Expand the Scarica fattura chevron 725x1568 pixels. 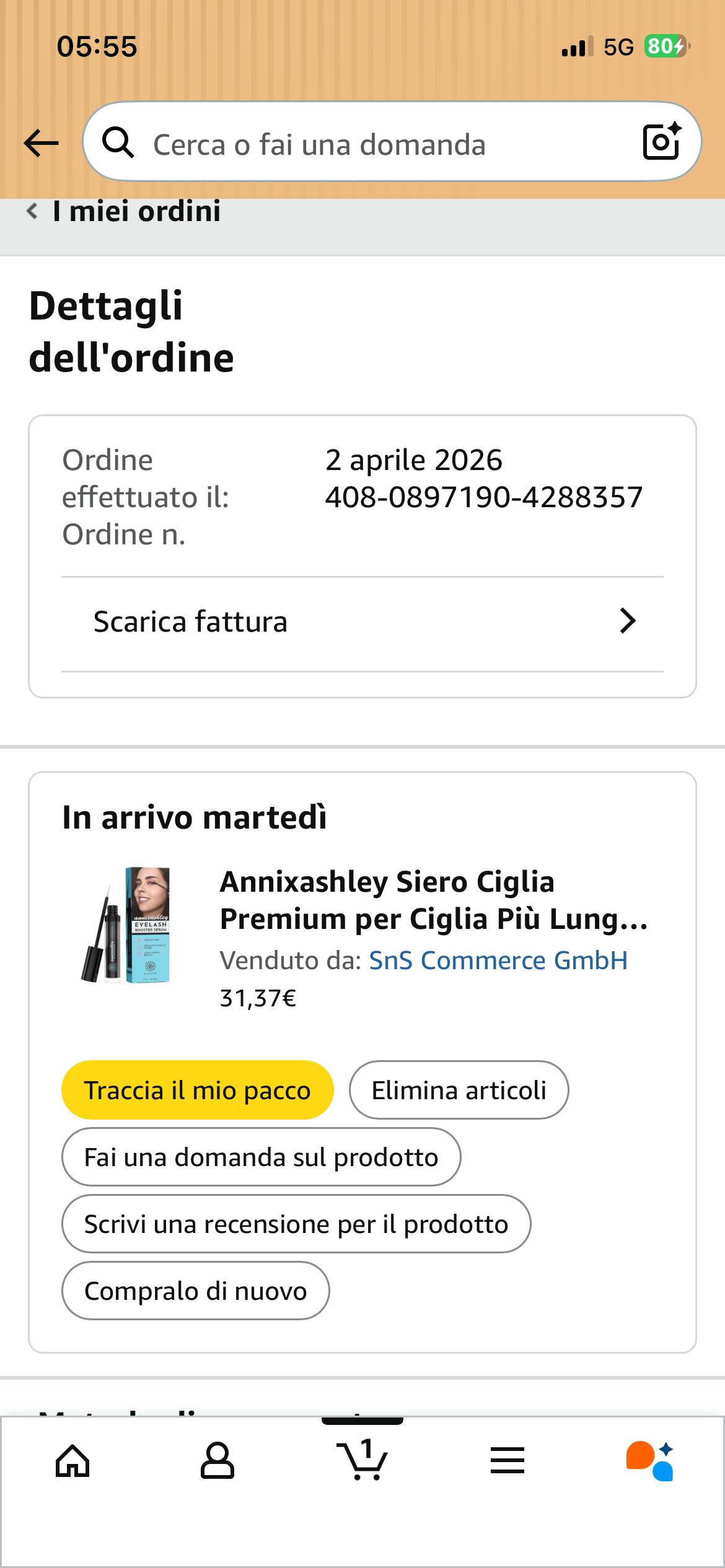[627, 621]
